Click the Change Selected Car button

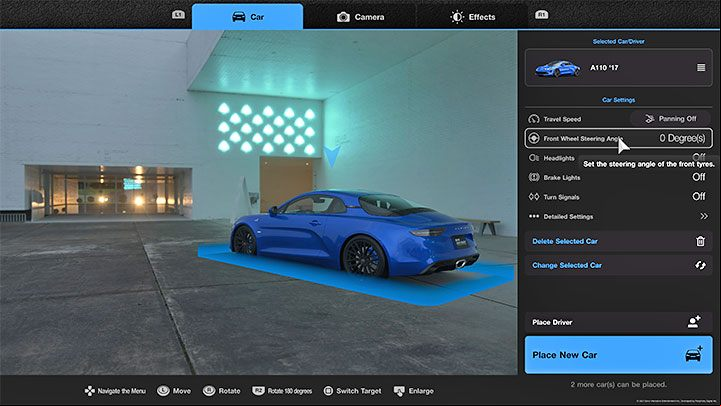click(618, 265)
